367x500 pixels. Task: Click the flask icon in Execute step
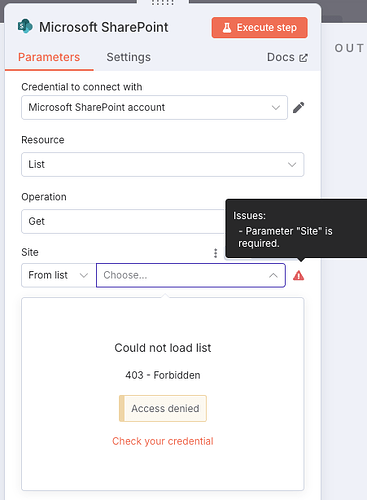tap(227, 28)
